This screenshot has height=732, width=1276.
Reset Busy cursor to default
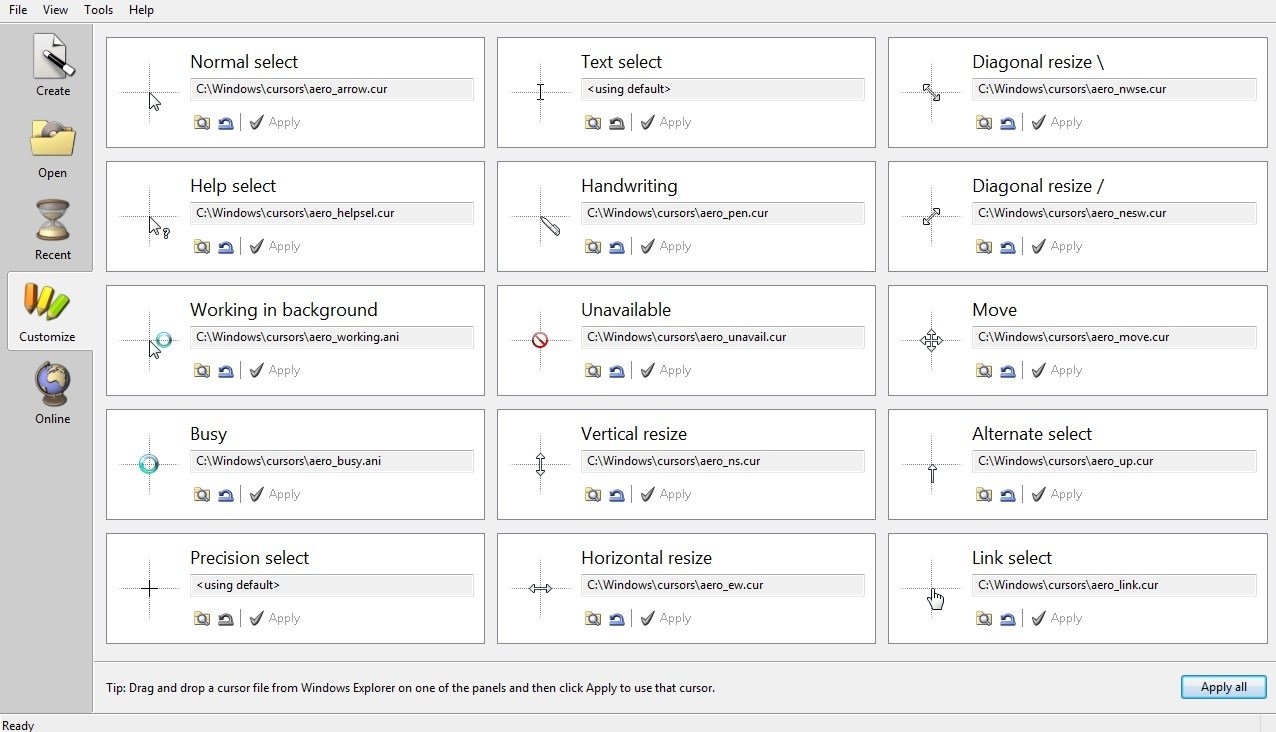point(226,494)
